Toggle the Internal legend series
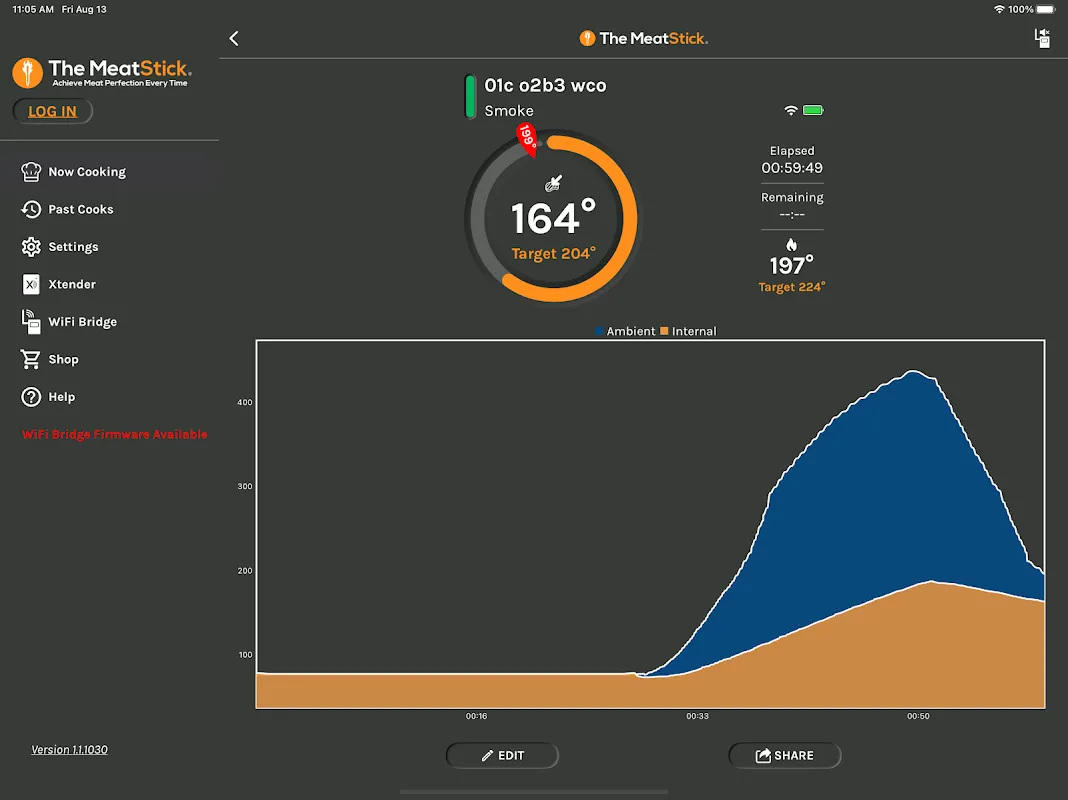 (x=688, y=331)
